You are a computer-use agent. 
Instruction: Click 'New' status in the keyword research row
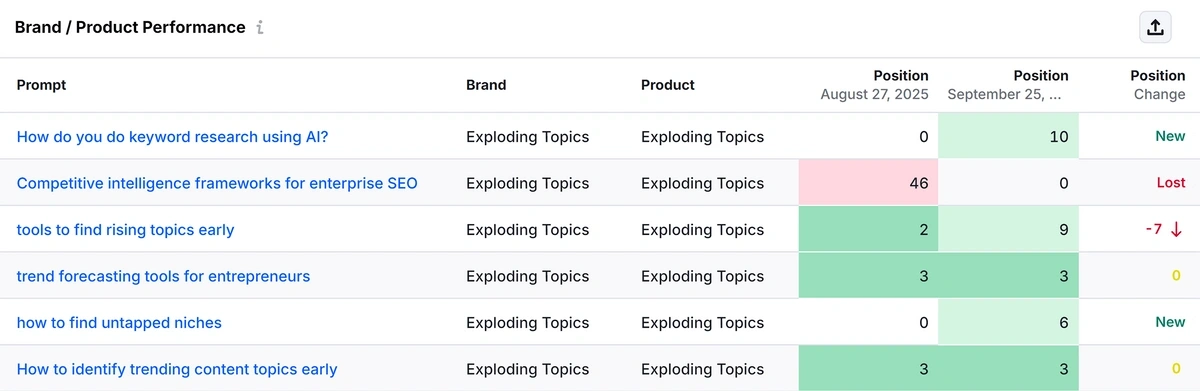[x=1170, y=137]
